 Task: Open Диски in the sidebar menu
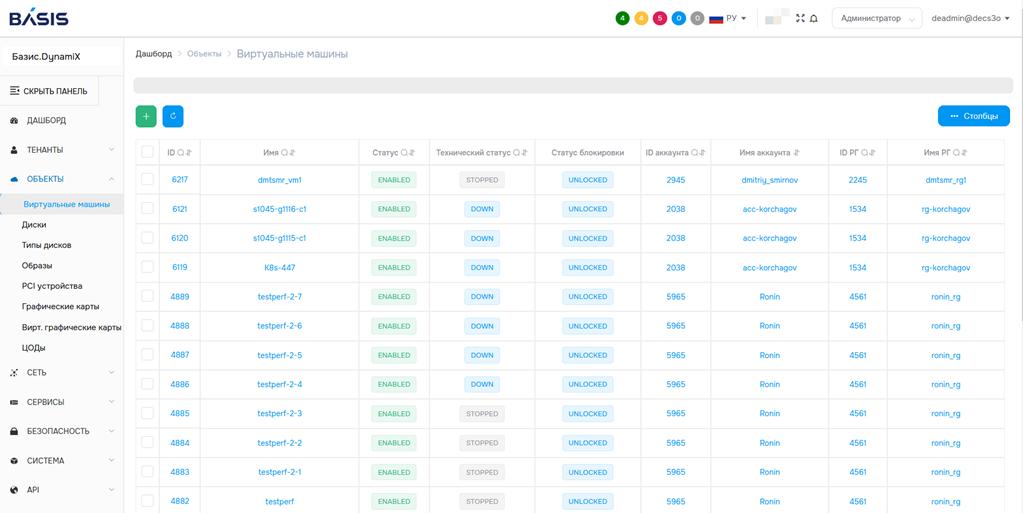click(x=34, y=225)
